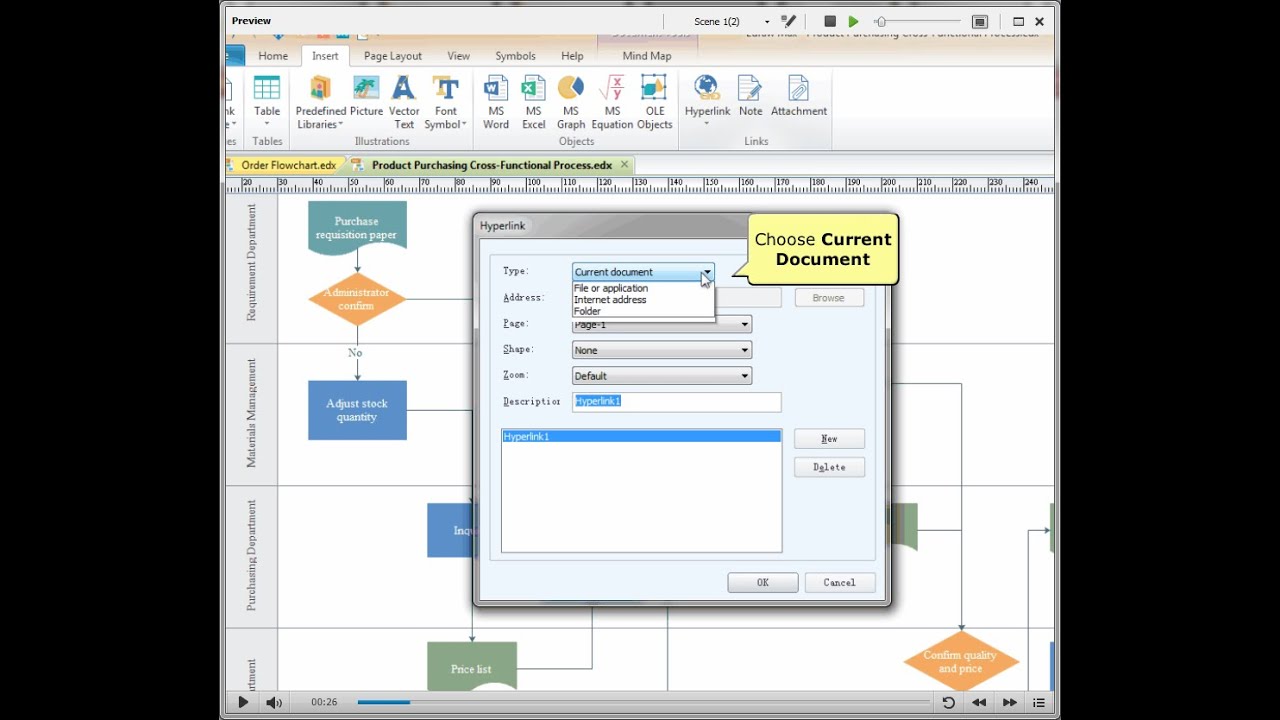Insert OLE Objects
The height and width of the screenshot is (720, 1280).
[x=654, y=101]
